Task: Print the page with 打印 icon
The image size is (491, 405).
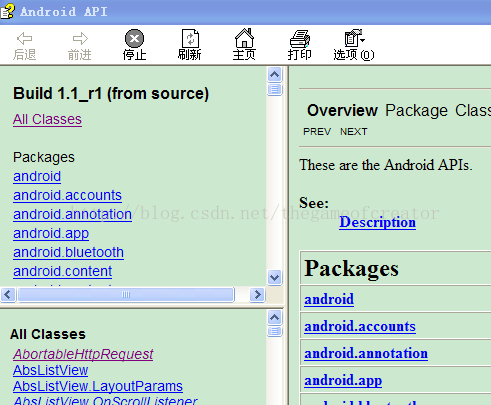Action: point(299,45)
